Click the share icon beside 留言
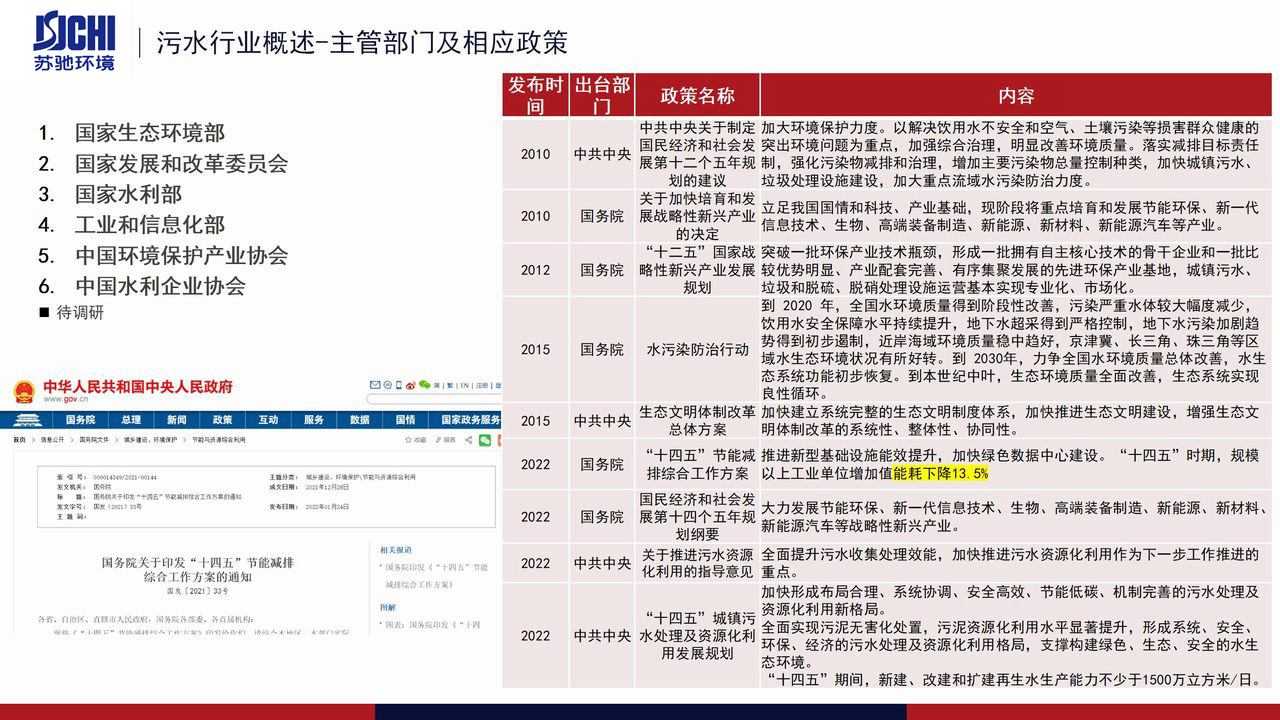 pyautogui.click(x=469, y=440)
